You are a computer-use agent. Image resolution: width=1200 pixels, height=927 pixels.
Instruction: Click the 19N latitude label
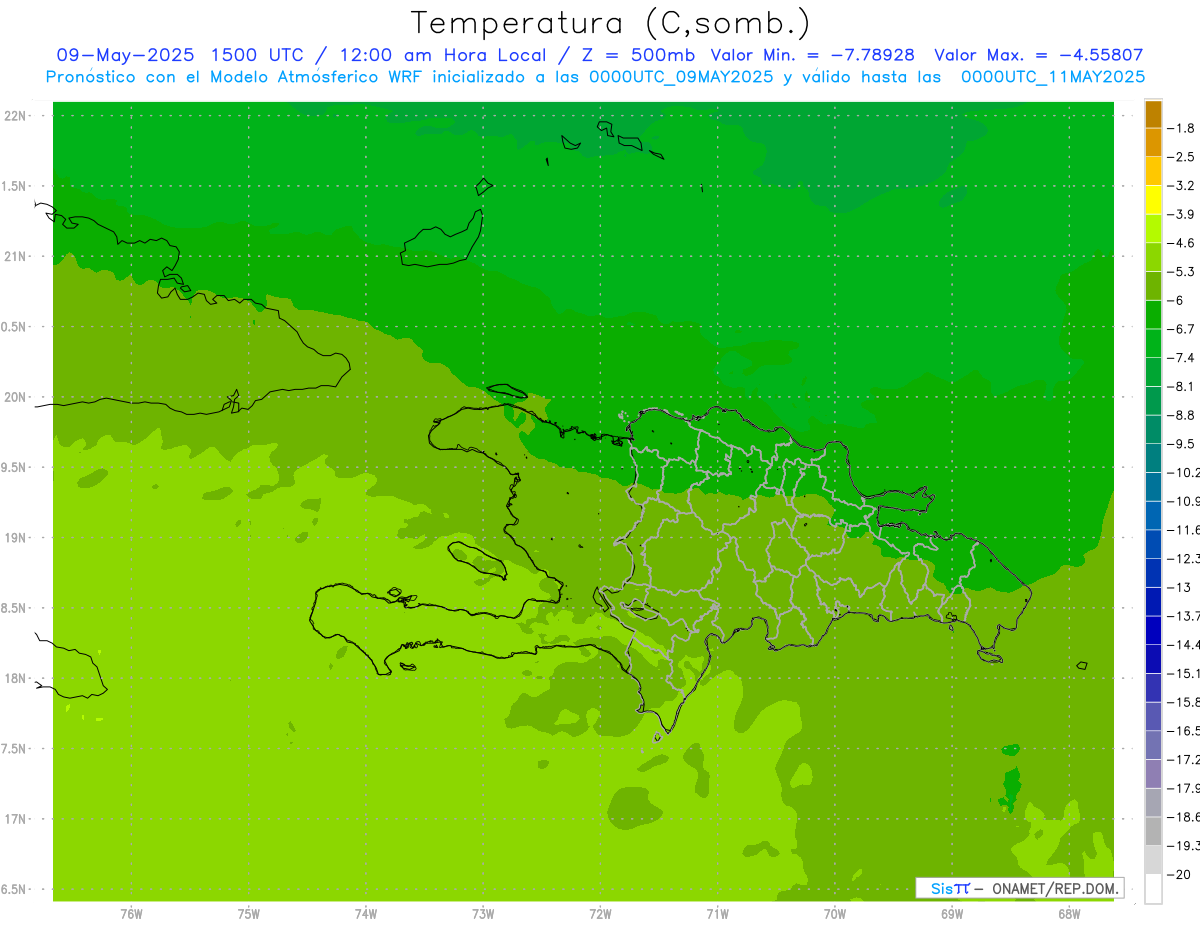click(16, 538)
